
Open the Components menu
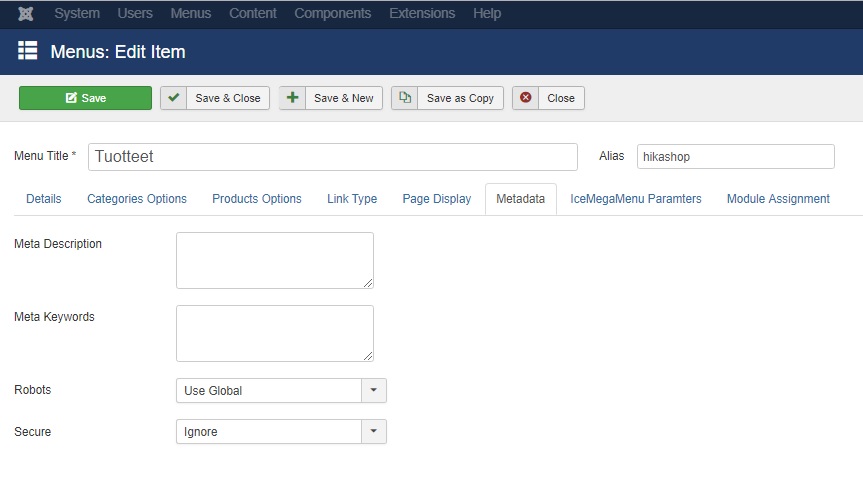click(332, 13)
